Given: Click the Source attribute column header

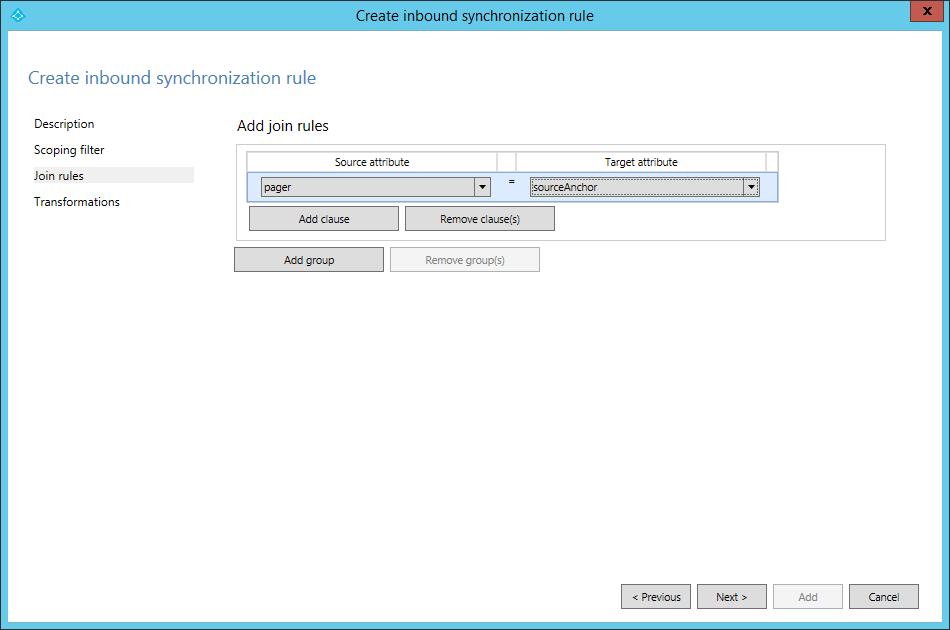Looking at the screenshot, I should coord(372,162).
